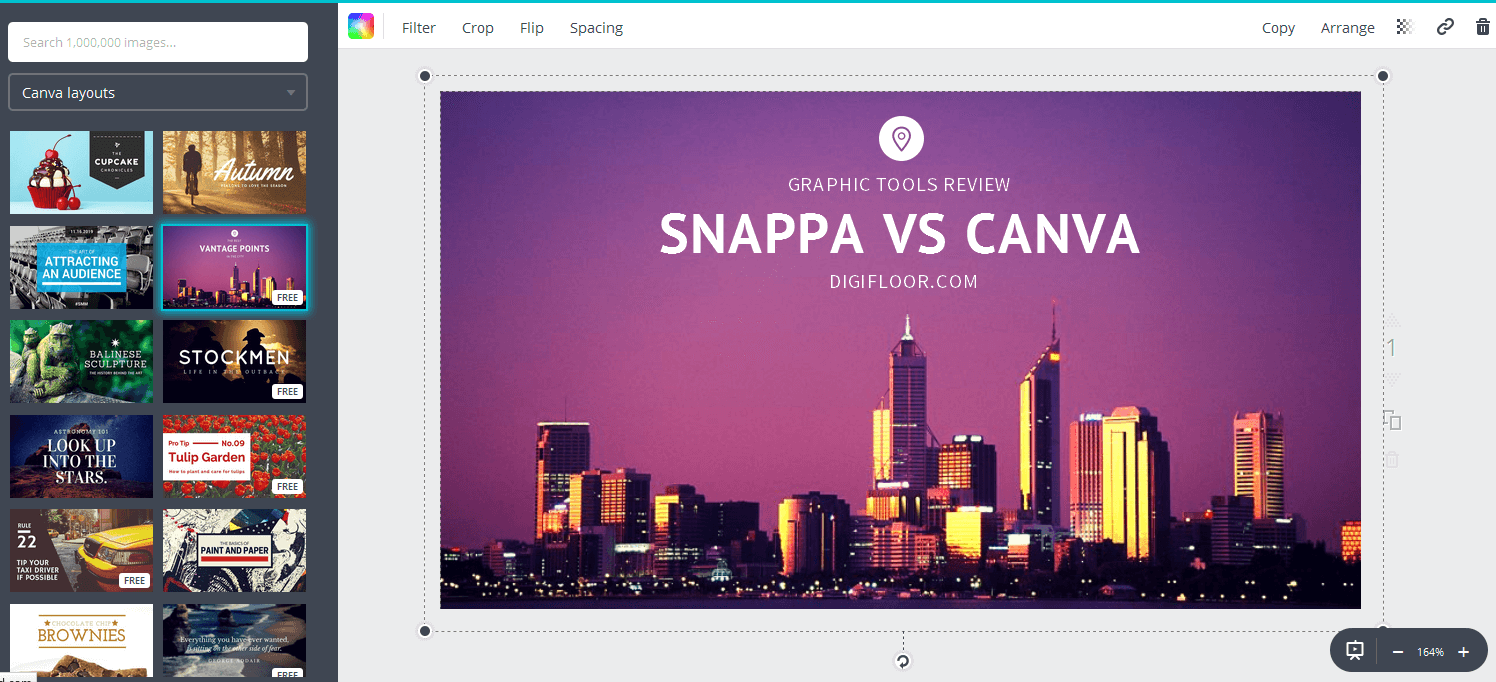This screenshot has width=1496, height=682.
Task: Click the top-right selection handle
Action: tap(1383, 76)
